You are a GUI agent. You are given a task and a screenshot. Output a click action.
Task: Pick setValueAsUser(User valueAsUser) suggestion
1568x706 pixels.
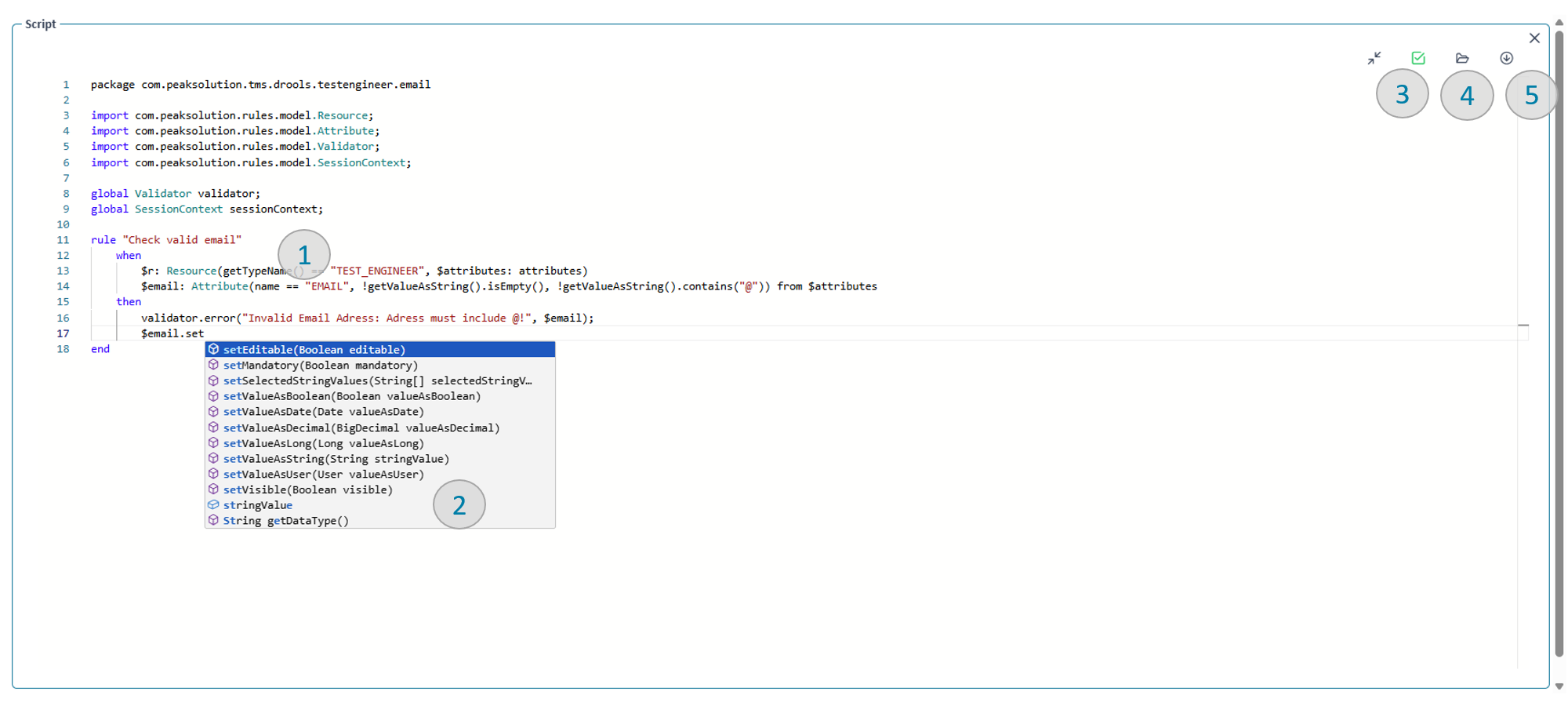[380, 474]
